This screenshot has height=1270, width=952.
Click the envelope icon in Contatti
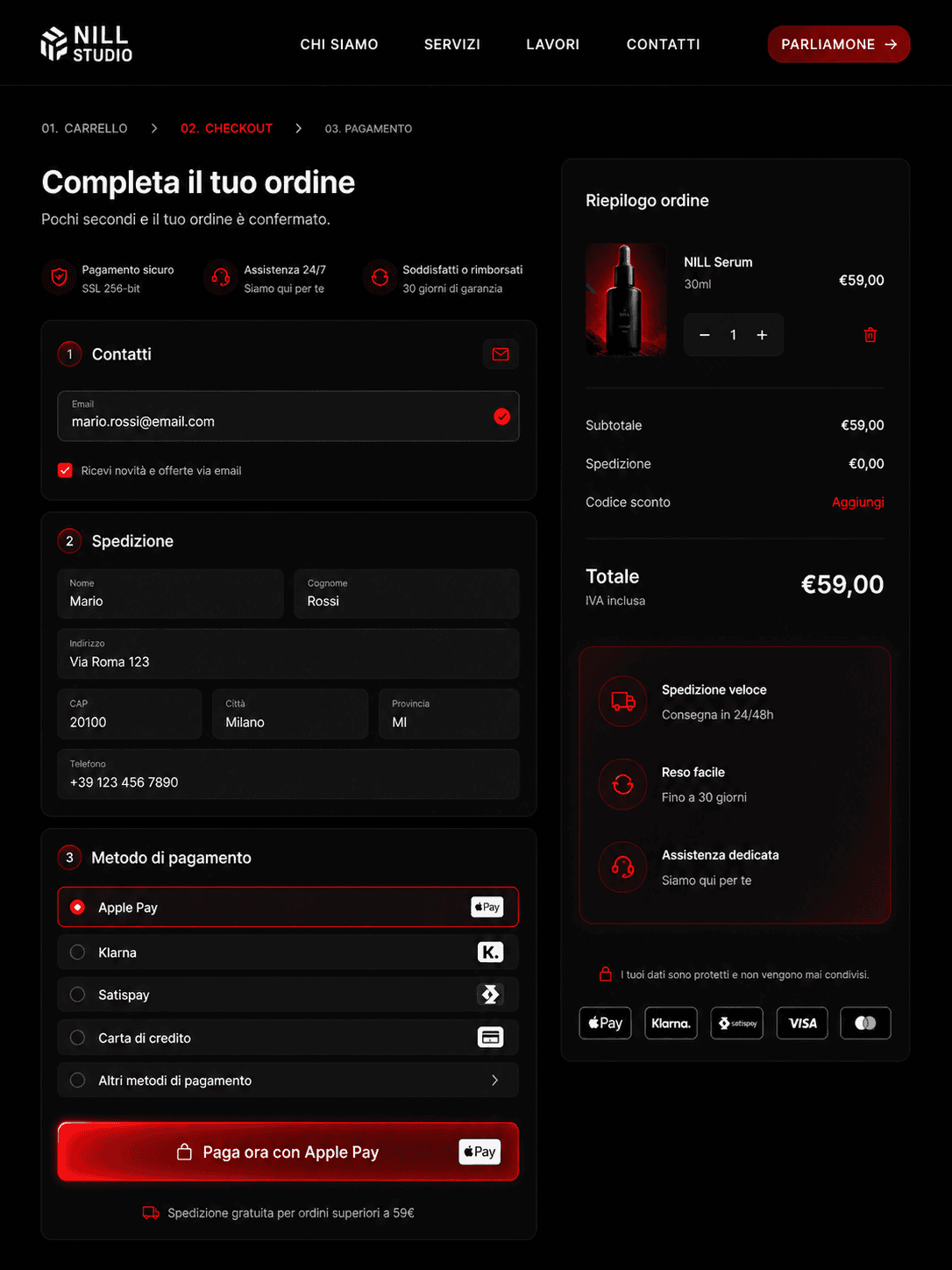pos(501,354)
